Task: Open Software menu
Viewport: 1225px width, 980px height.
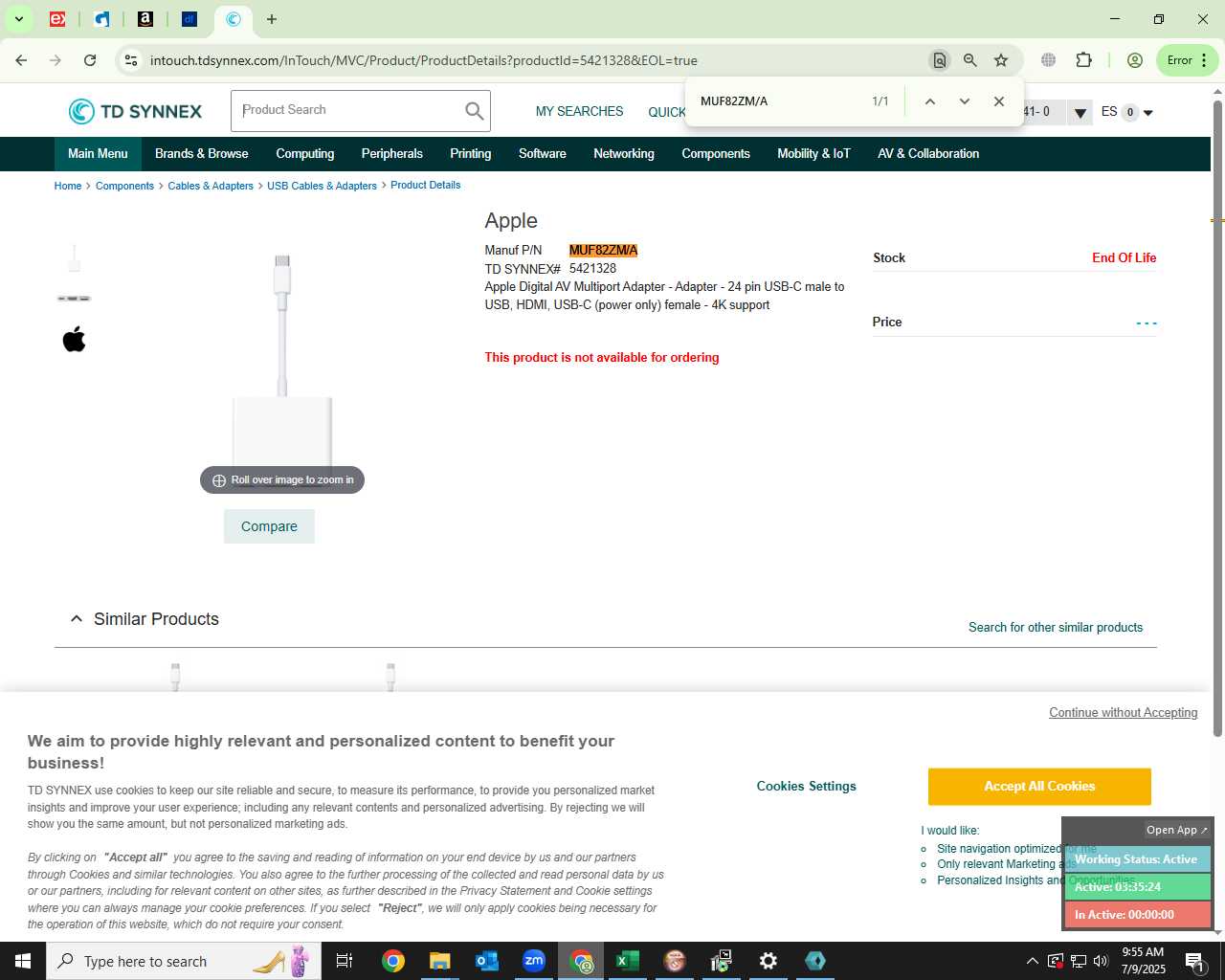Action: 543,154
